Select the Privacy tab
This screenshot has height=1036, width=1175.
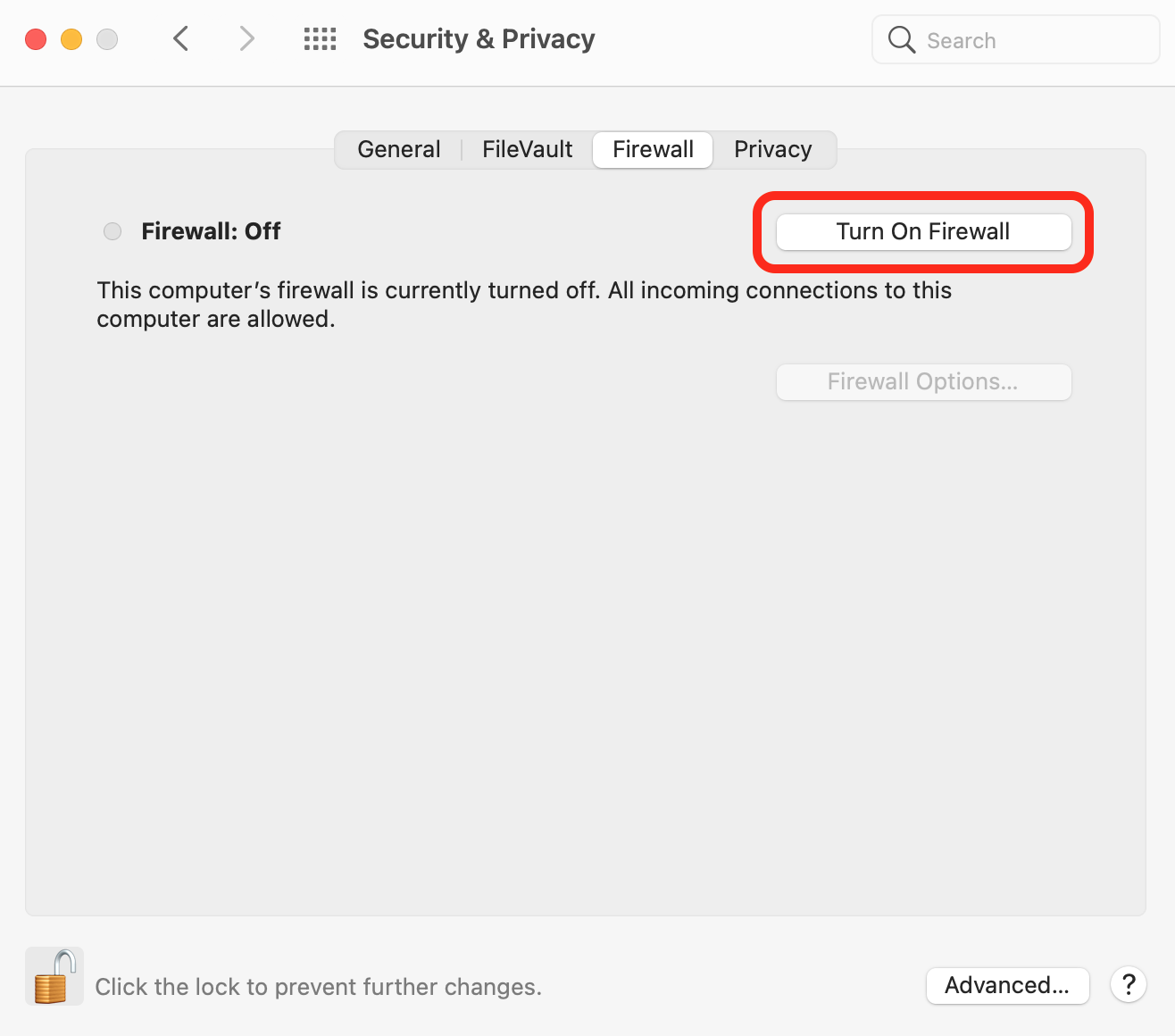click(772, 149)
